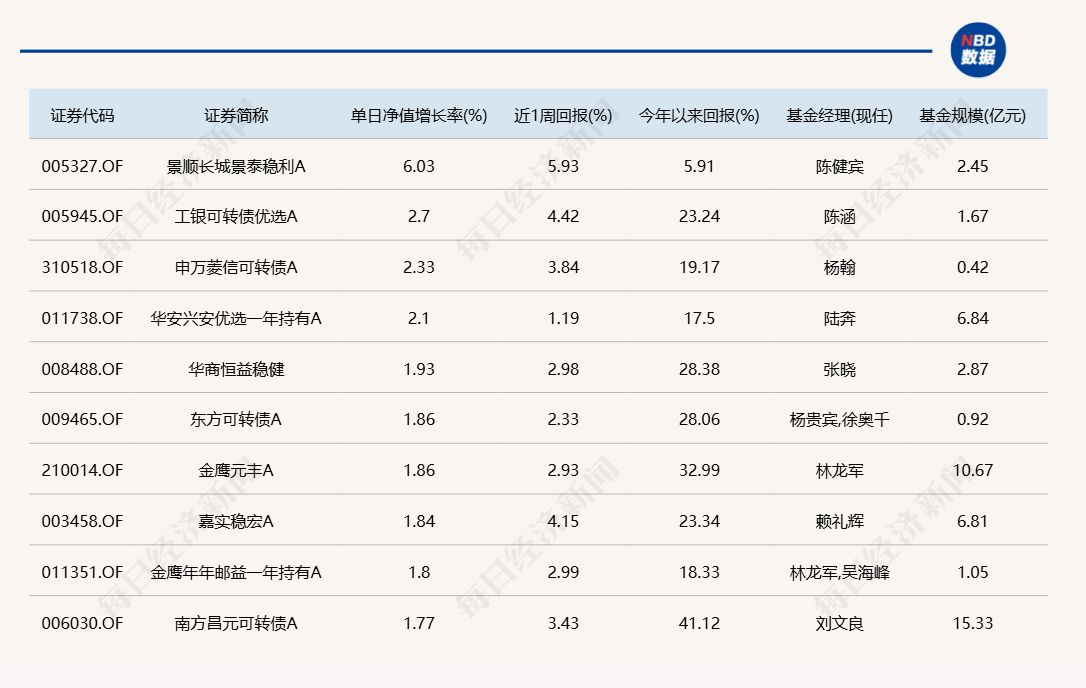Select fund name 东方可转债A
Screen dimensions: 1086x688
tap(235, 419)
